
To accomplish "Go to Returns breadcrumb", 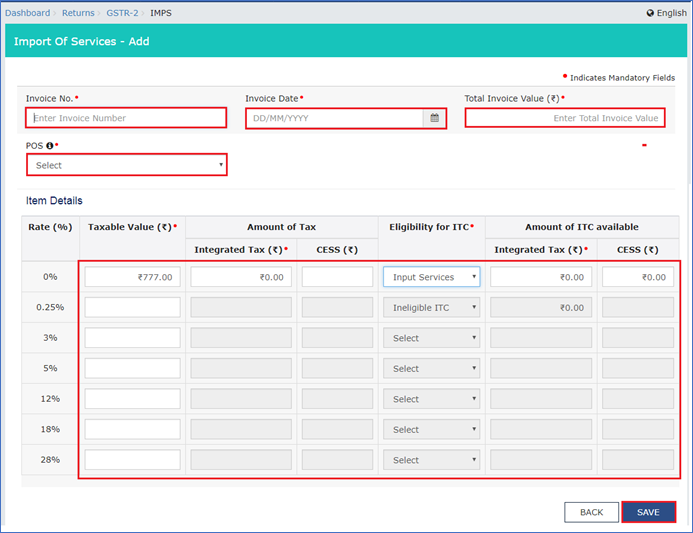I will (78, 13).
